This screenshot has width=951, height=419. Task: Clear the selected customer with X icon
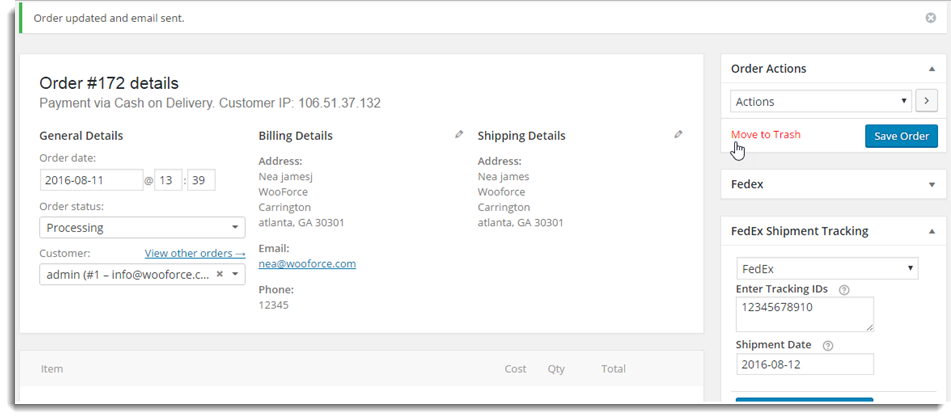pos(219,274)
